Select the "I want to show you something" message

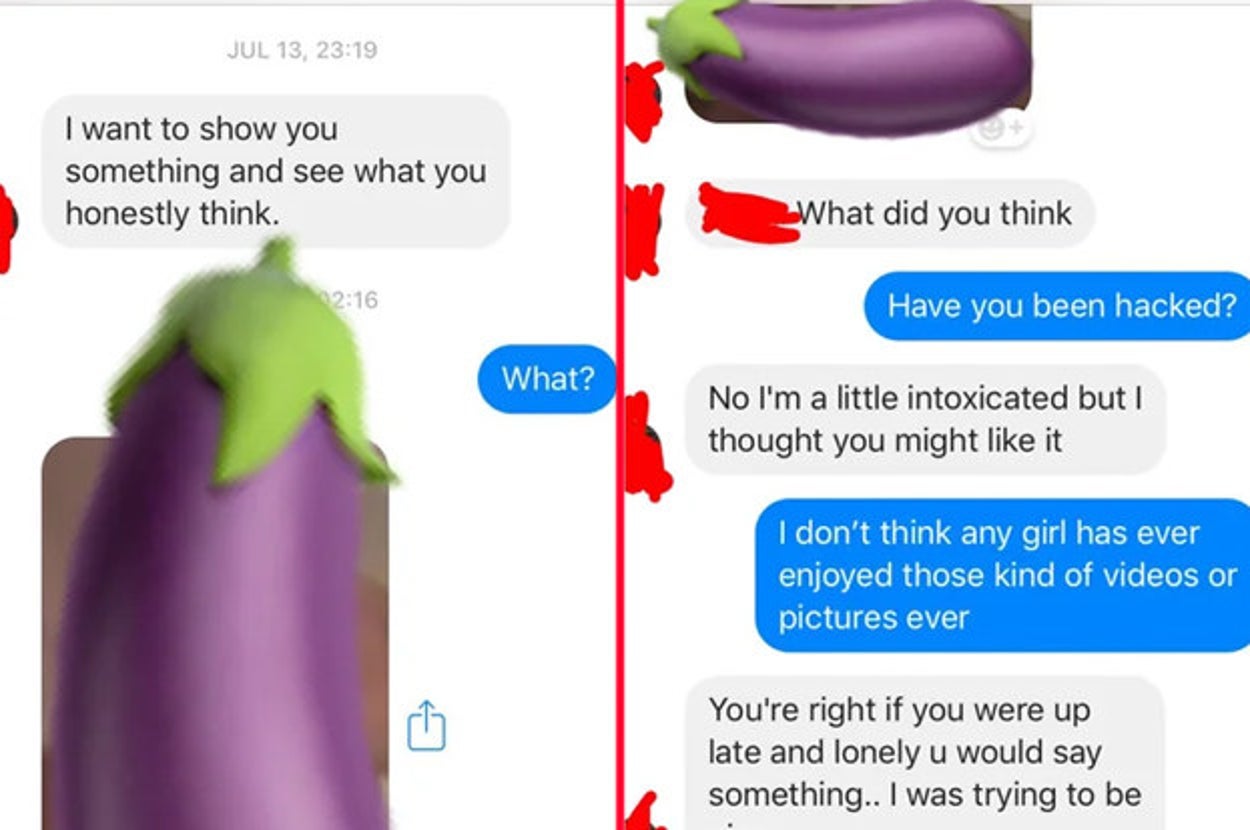pyautogui.click(x=276, y=171)
